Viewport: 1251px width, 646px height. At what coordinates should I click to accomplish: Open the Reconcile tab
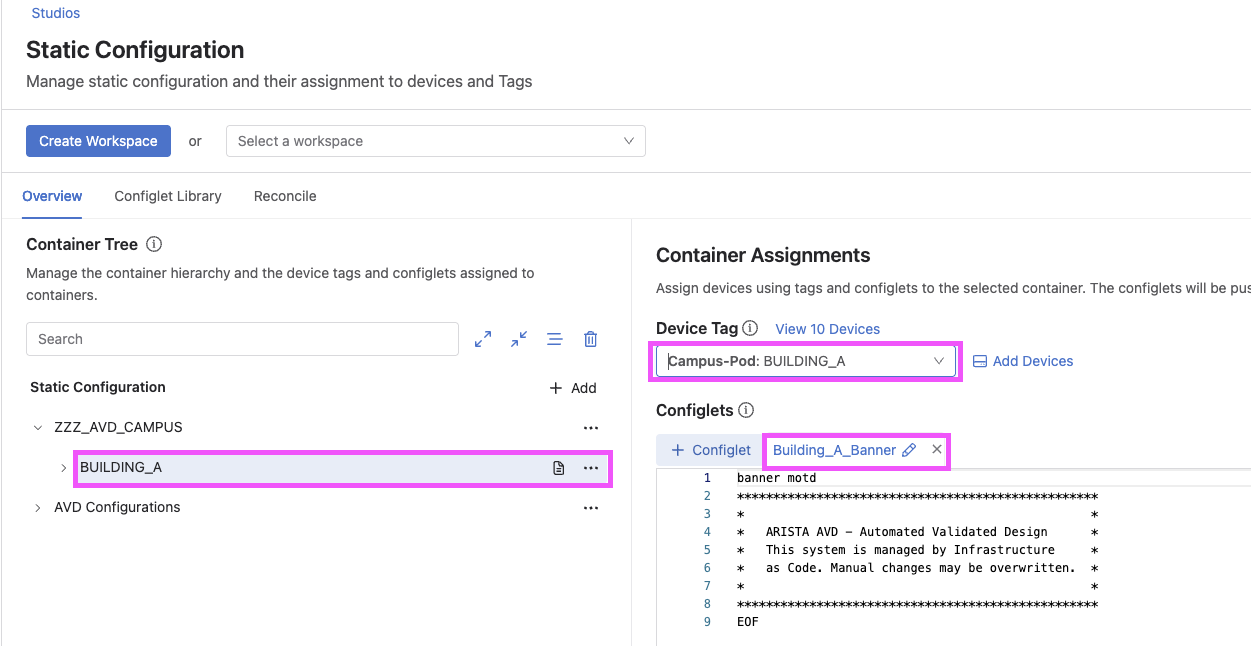pyautogui.click(x=284, y=196)
